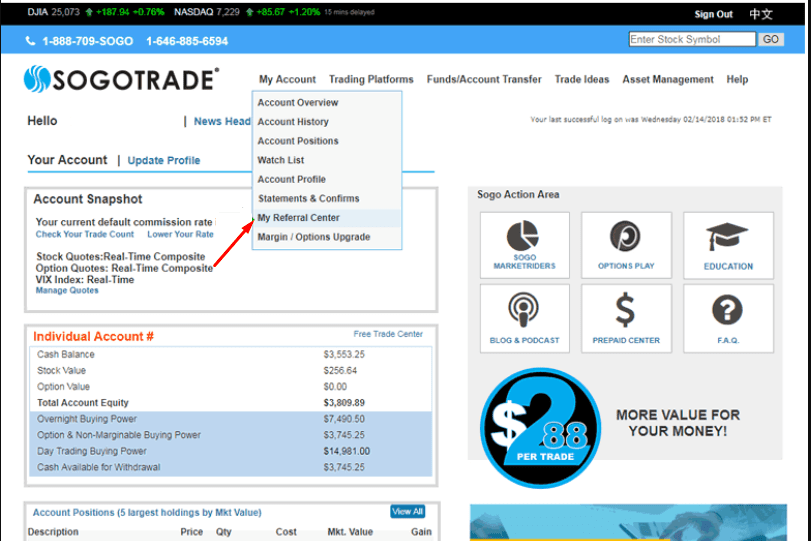The image size is (811, 541).
Task: Click the GO button next to stock symbol
Action: [x=771, y=39]
